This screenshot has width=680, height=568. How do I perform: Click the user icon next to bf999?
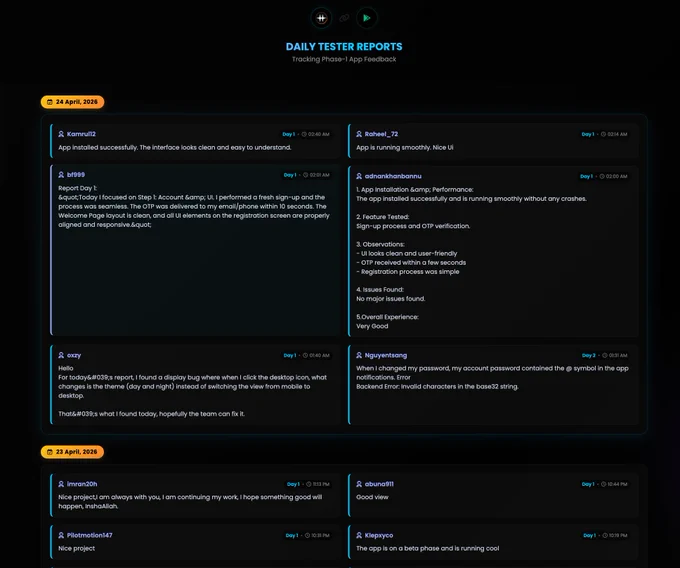61,175
